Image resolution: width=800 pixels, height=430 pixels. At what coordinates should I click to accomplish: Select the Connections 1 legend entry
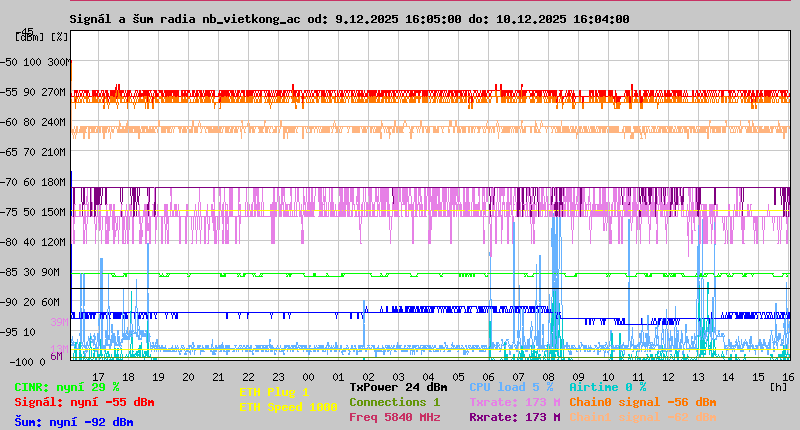tap(394, 402)
